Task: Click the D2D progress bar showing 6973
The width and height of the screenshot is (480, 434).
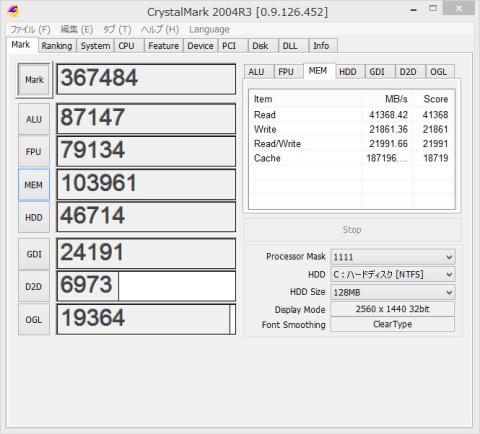Action: tap(146, 286)
